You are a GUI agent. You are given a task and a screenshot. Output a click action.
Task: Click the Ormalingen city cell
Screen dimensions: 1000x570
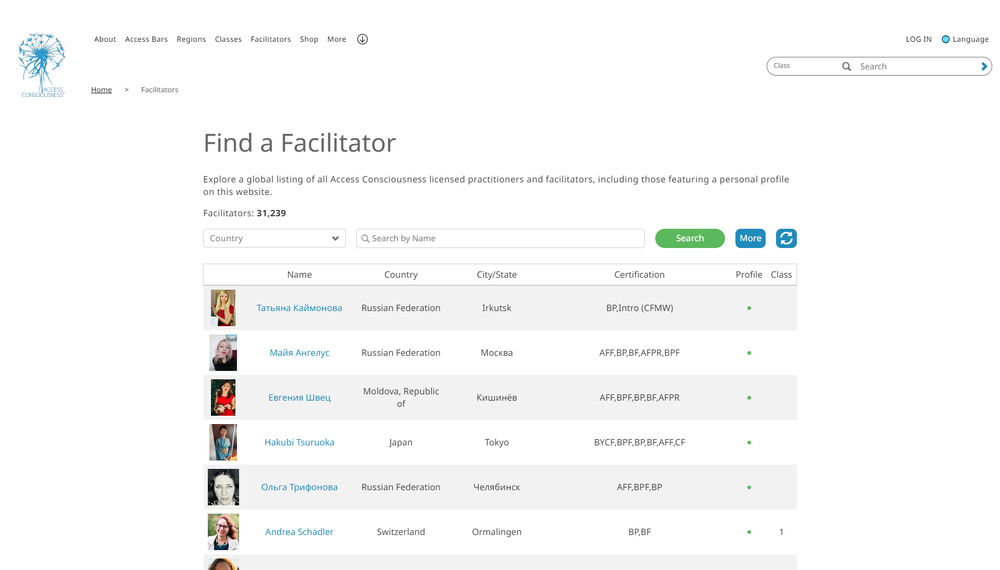497,532
